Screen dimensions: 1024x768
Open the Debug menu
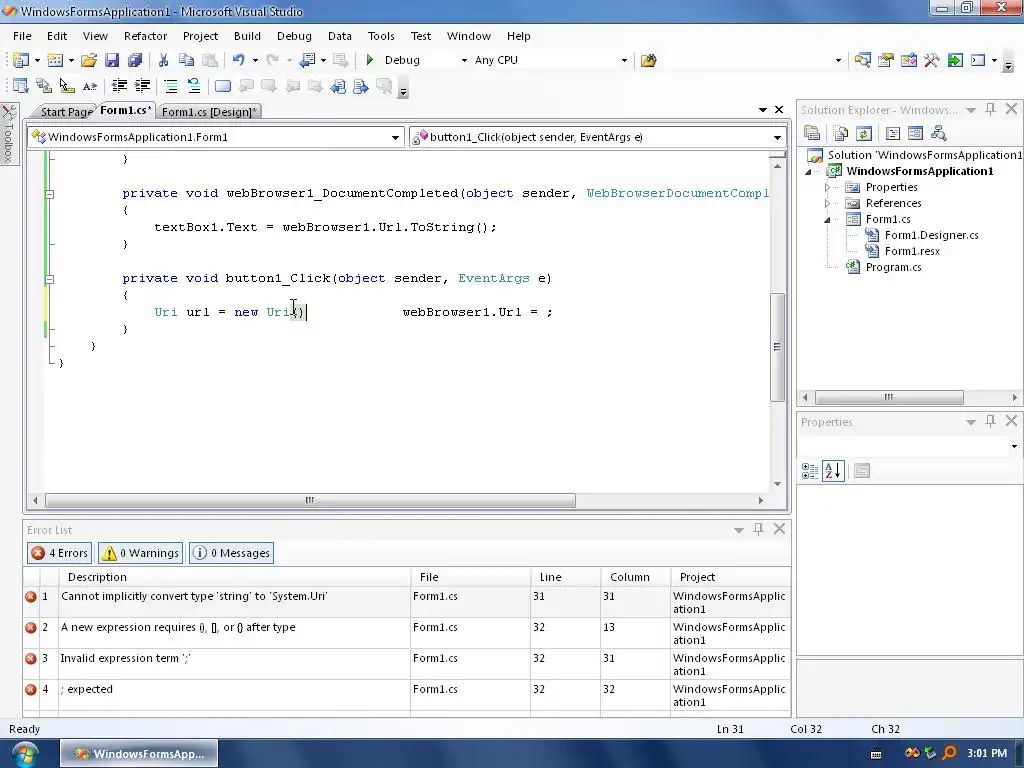point(294,36)
